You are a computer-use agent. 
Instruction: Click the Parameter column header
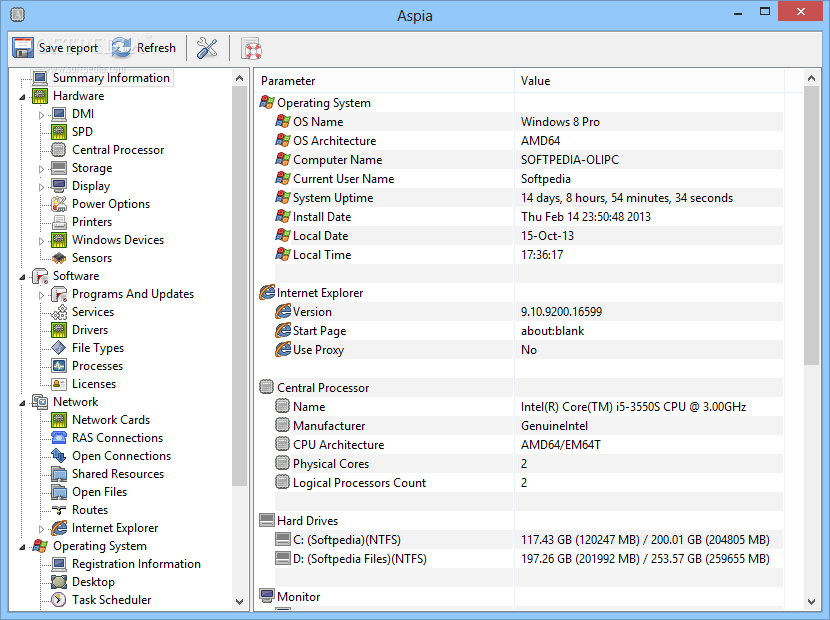point(385,81)
